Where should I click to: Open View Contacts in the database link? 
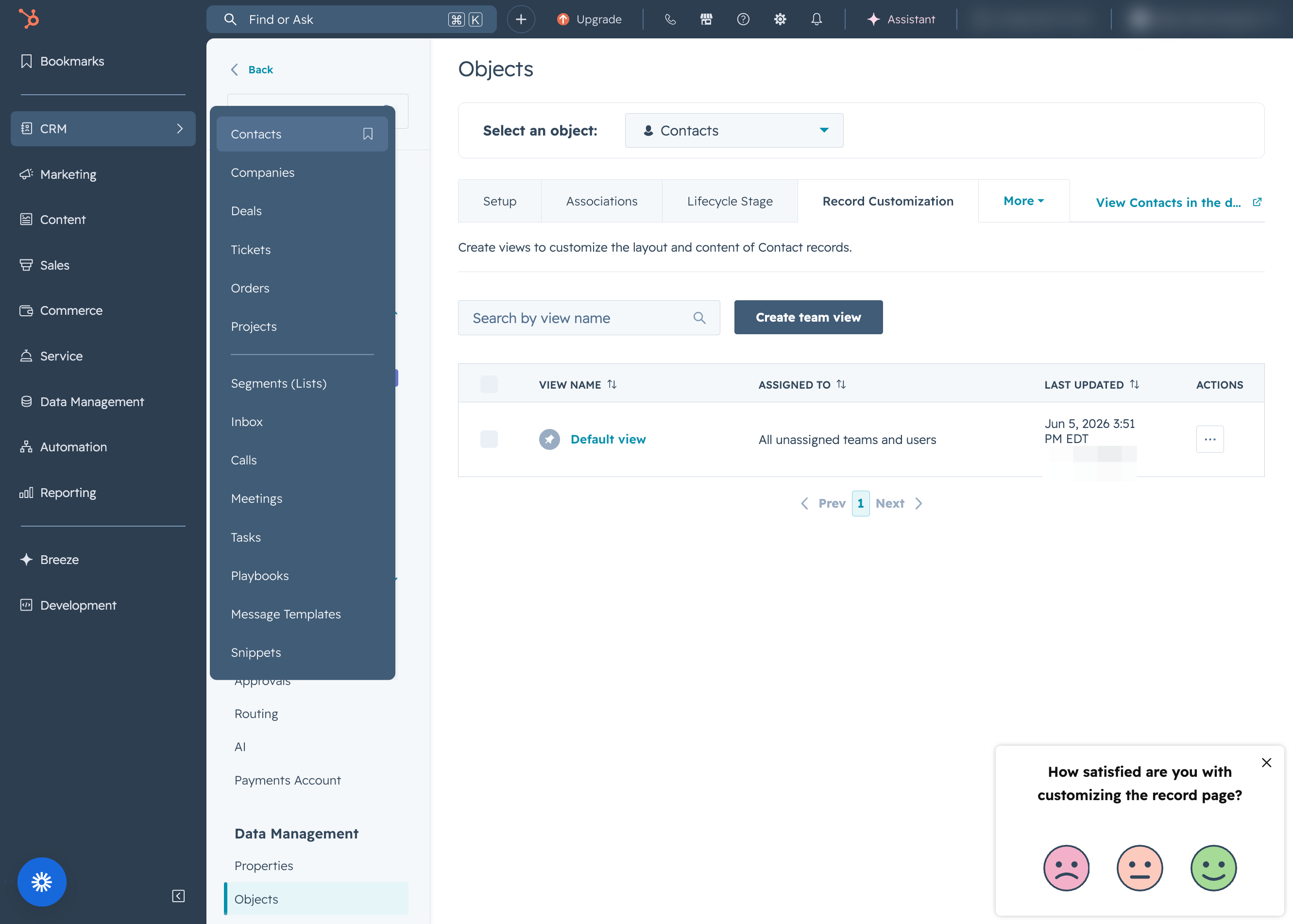(1179, 203)
